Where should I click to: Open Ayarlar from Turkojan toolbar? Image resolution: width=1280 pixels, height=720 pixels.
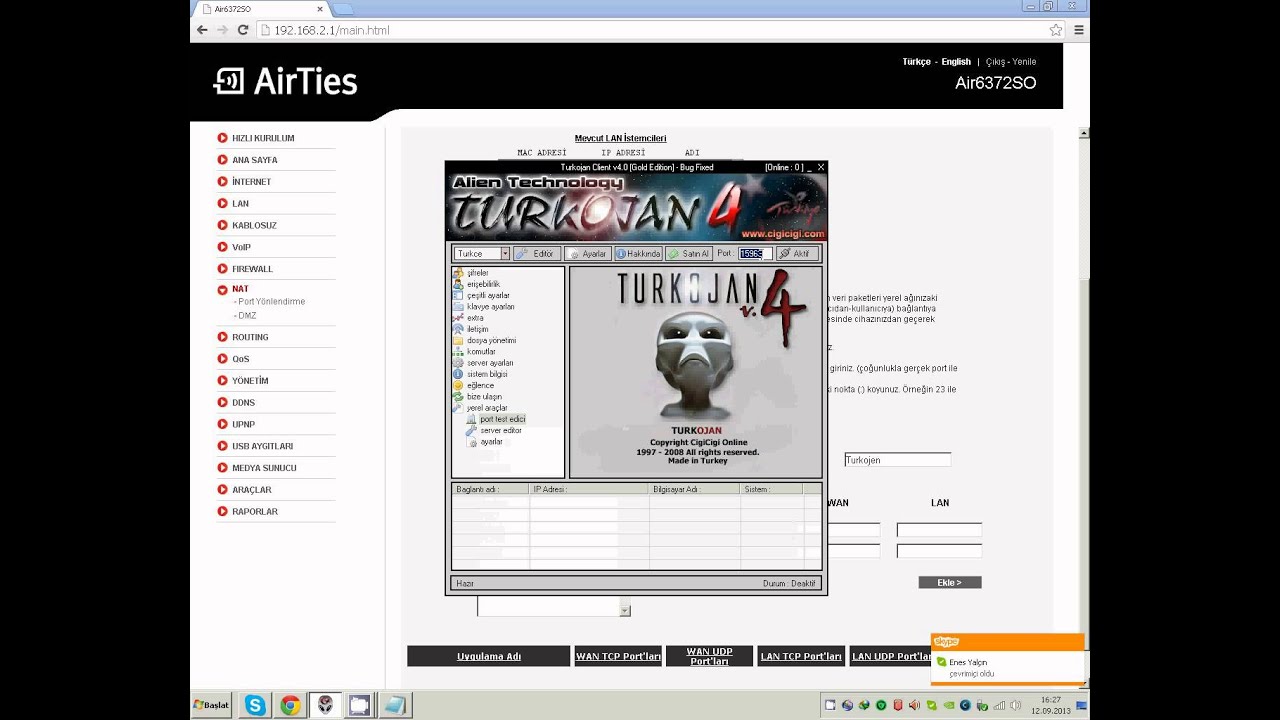[587, 254]
